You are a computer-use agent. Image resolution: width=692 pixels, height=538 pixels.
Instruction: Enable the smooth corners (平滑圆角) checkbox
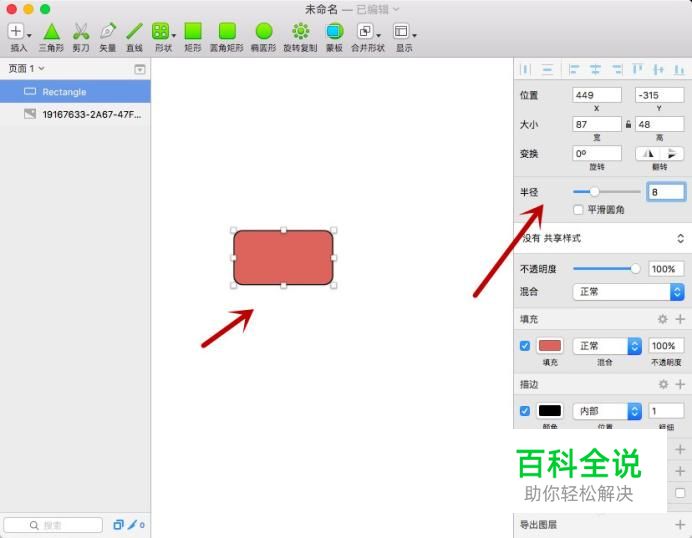[x=578, y=210]
